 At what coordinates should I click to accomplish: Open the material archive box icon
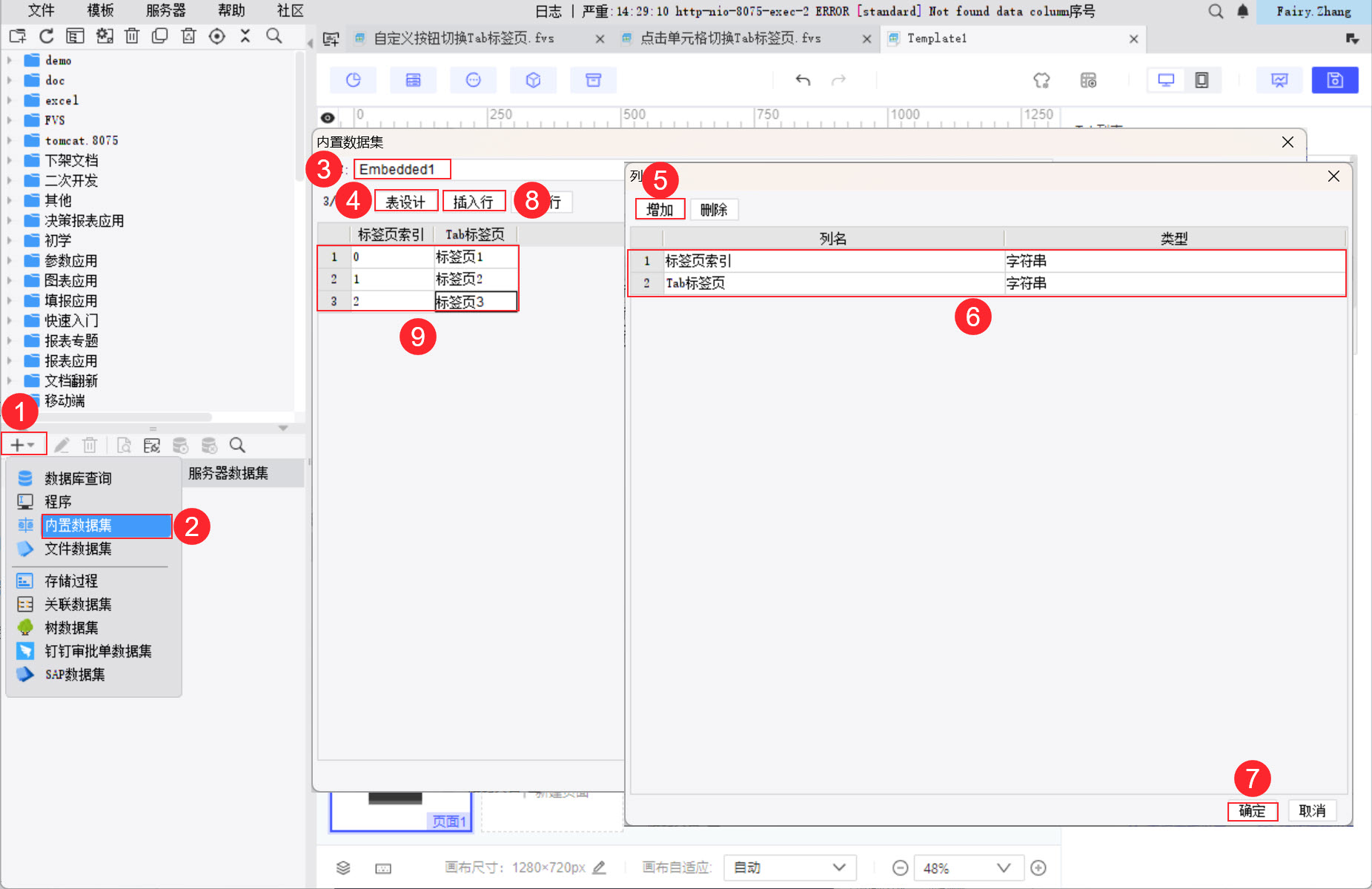pos(594,80)
